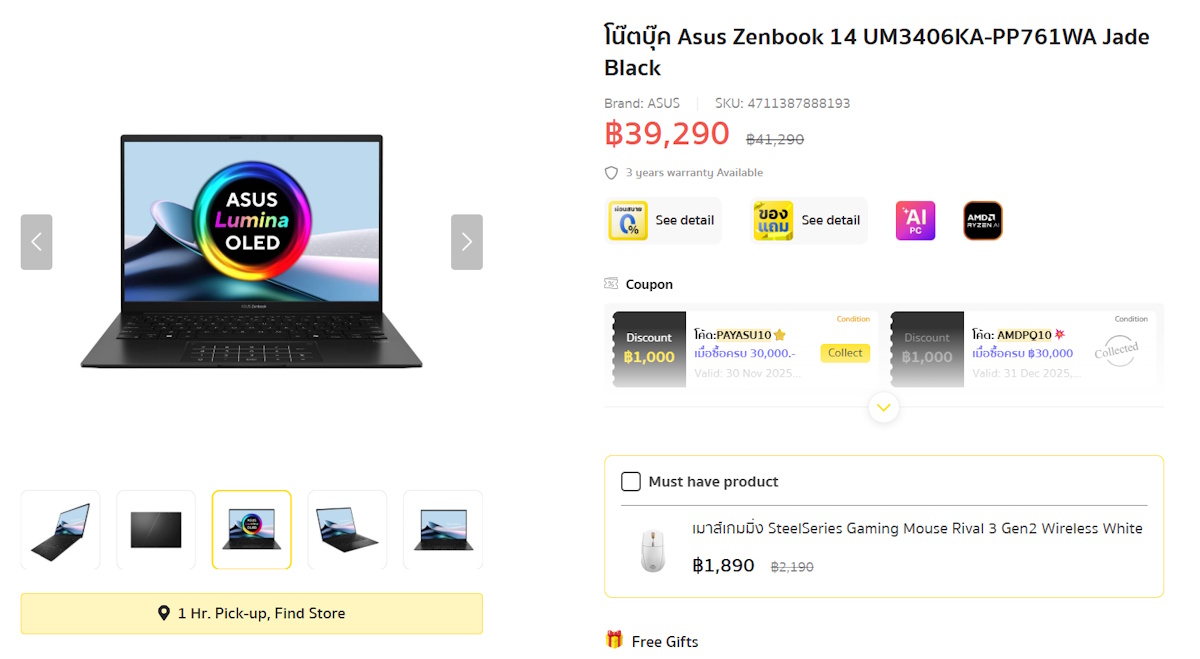Click the yellow free gift promo icon

pos(773,221)
